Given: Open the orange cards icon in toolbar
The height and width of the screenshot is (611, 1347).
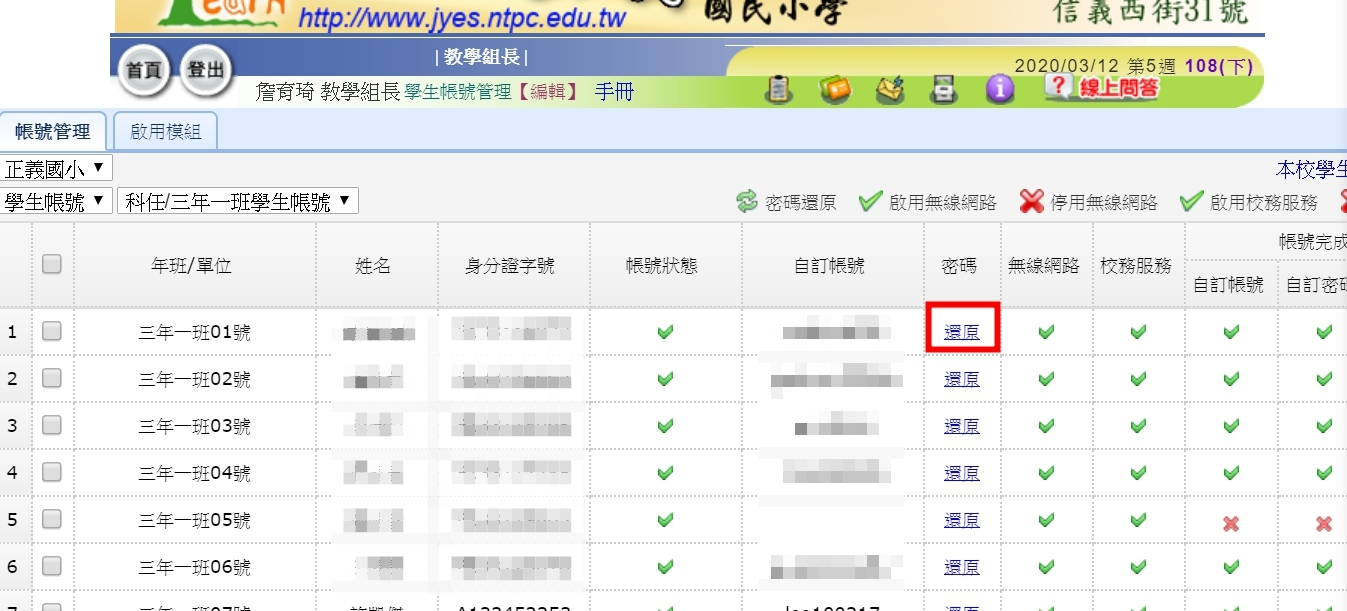Looking at the screenshot, I should point(835,91).
